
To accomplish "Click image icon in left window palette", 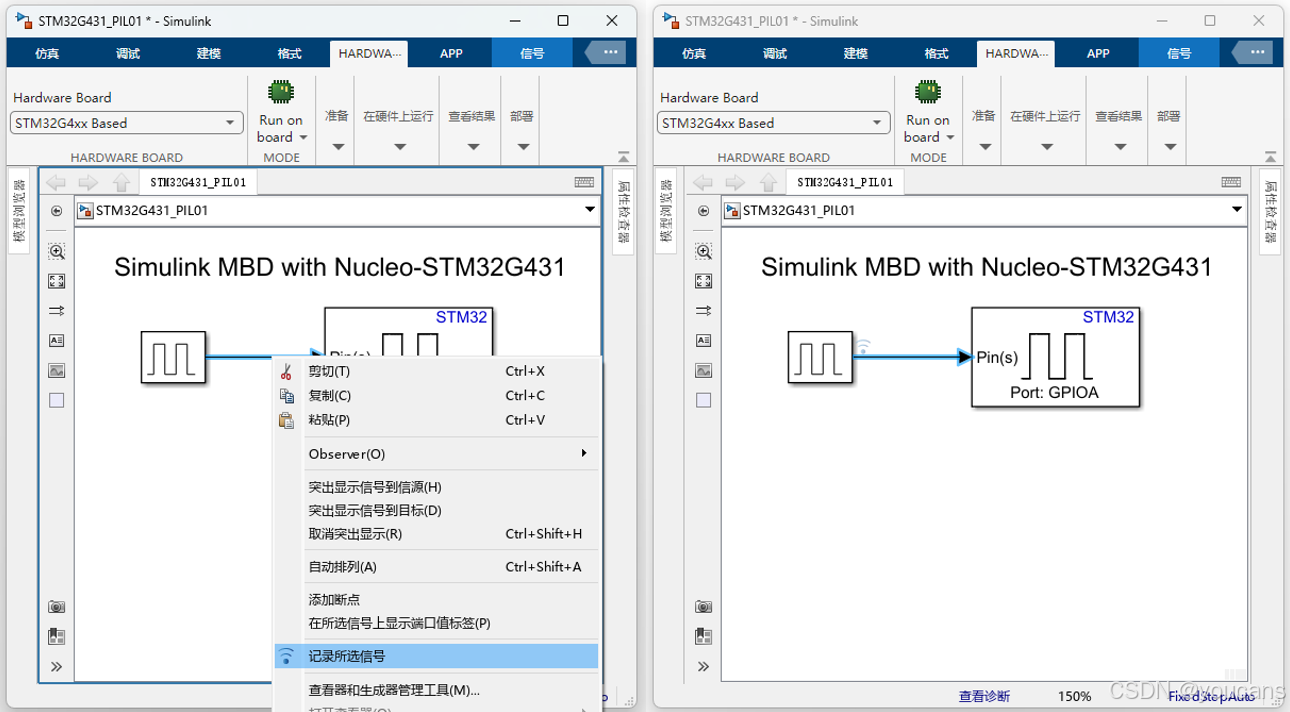I will [57, 371].
